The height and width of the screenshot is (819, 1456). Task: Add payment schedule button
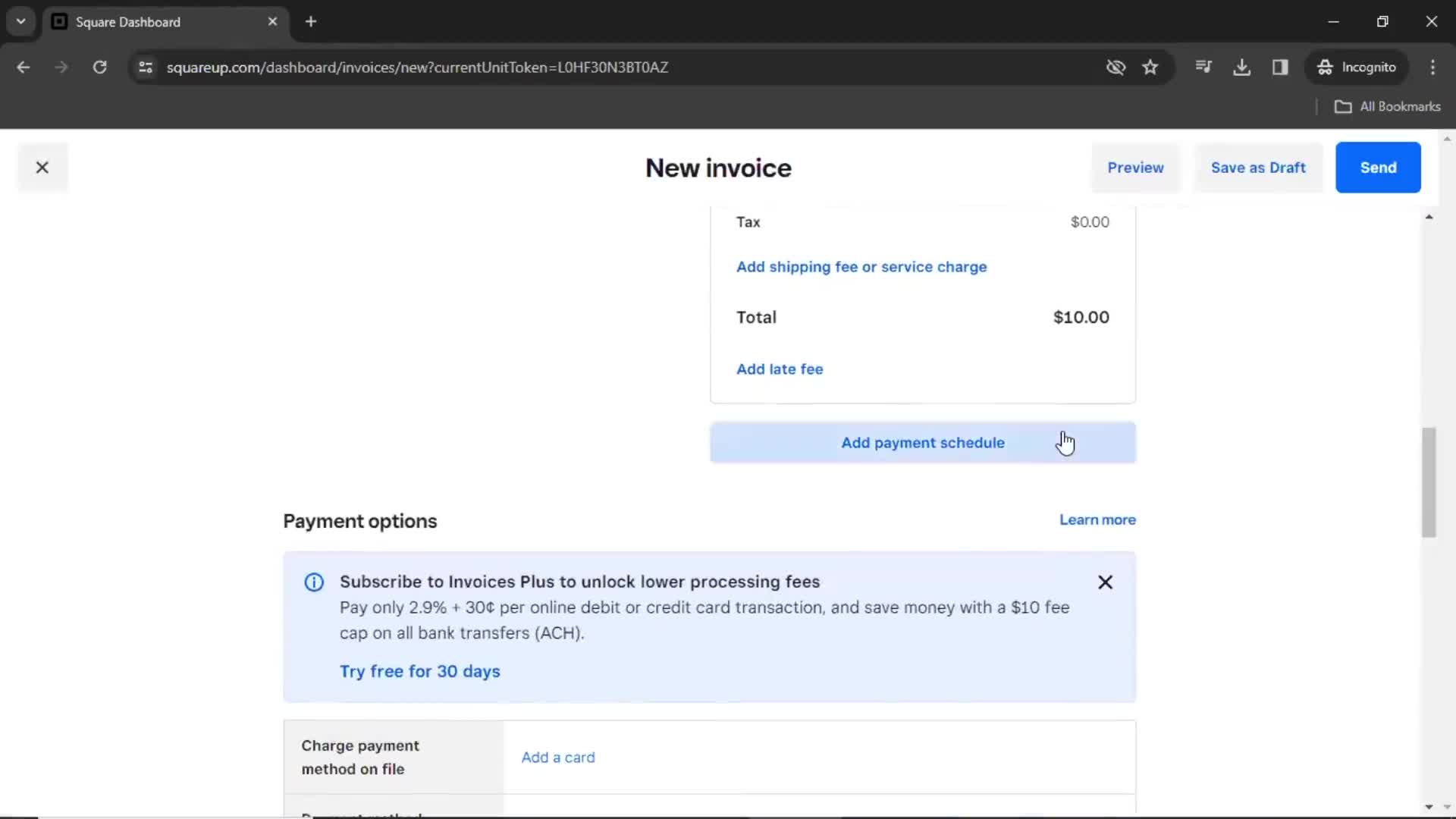click(923, 443)
